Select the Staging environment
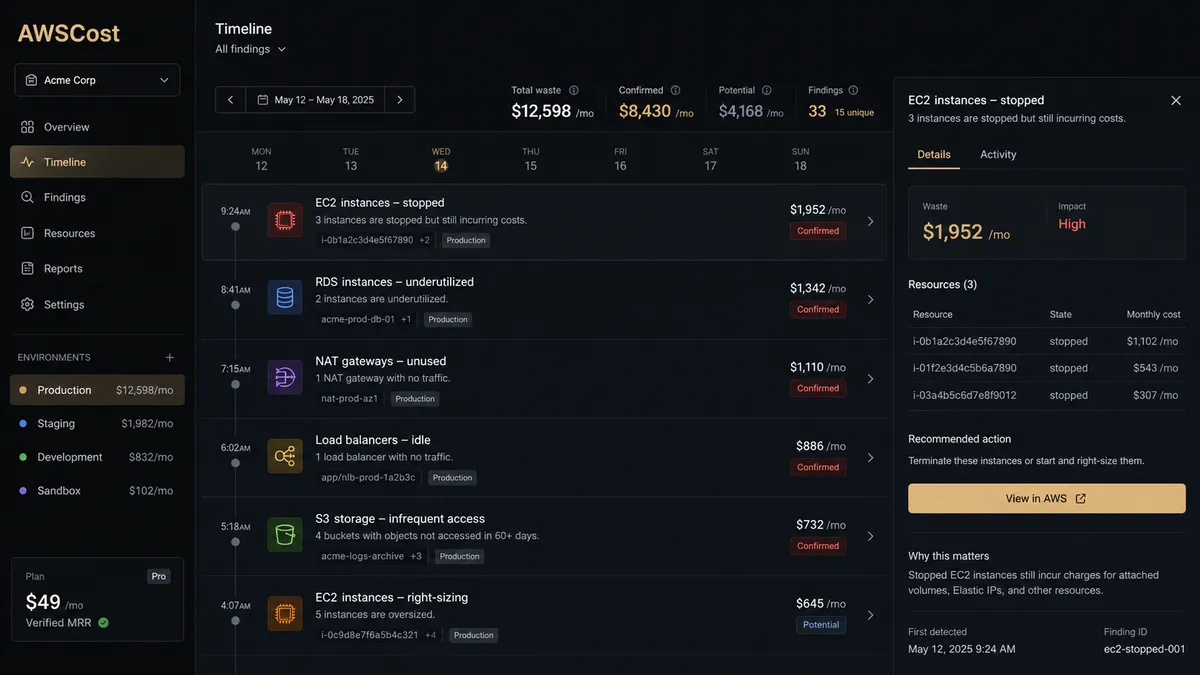This screenshot has height=675, width=1200. point(97,423)
